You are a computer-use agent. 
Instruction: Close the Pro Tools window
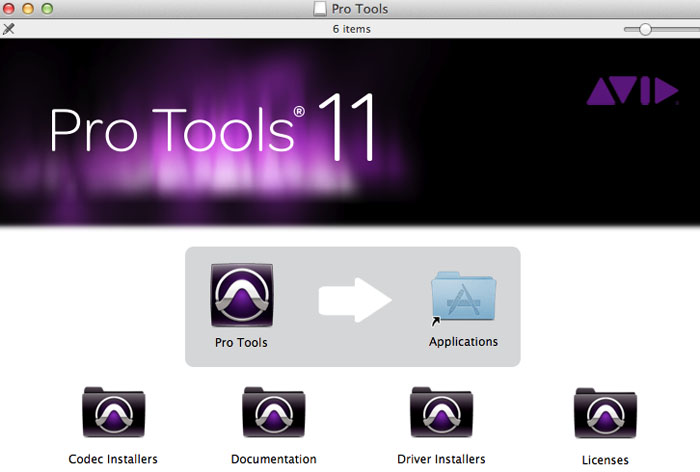coord(8,8)
